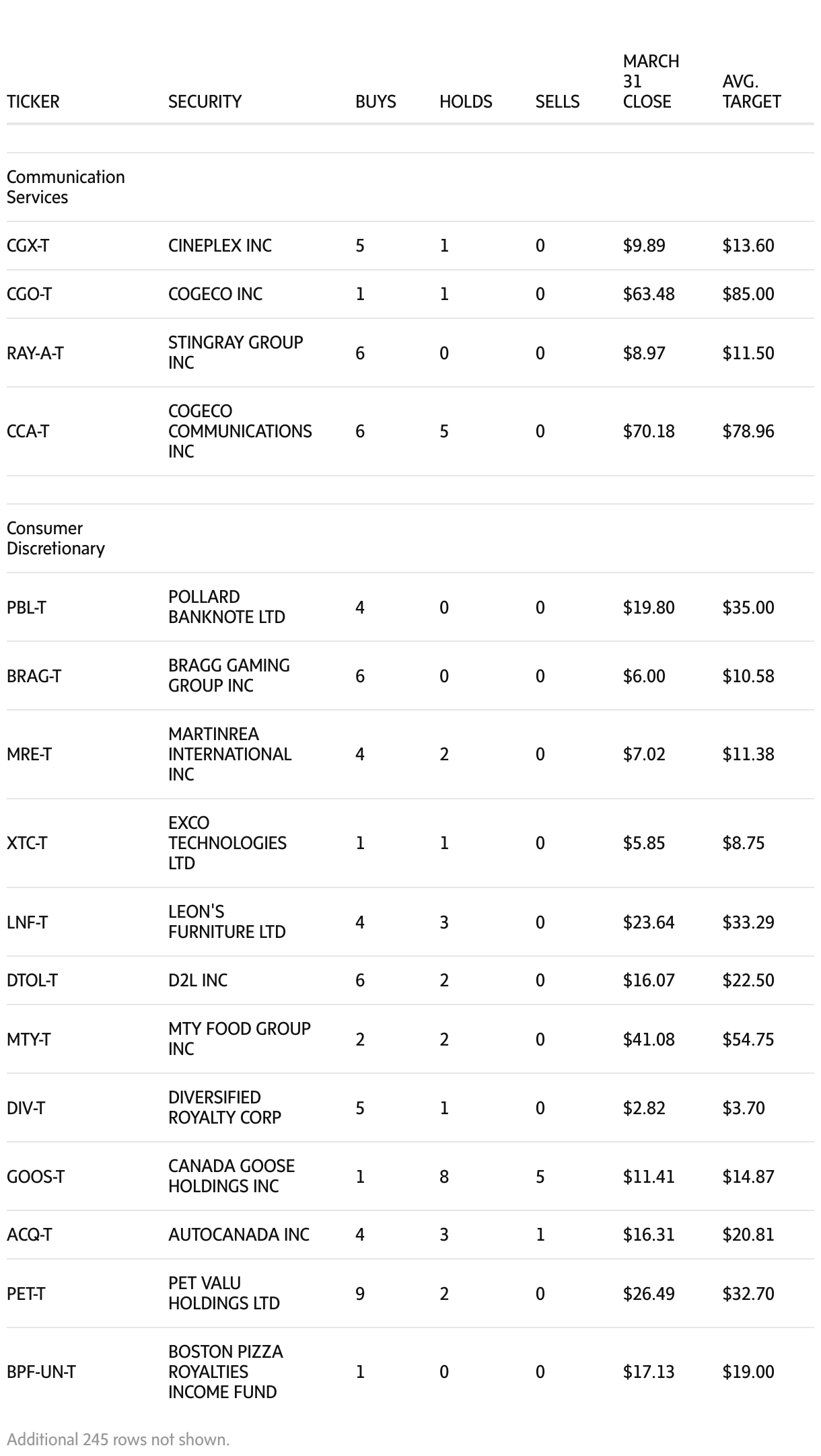The image size is (821, 1456).
Task: Click the MARCH 31 CLOSE header
Action: click(650, 81)
